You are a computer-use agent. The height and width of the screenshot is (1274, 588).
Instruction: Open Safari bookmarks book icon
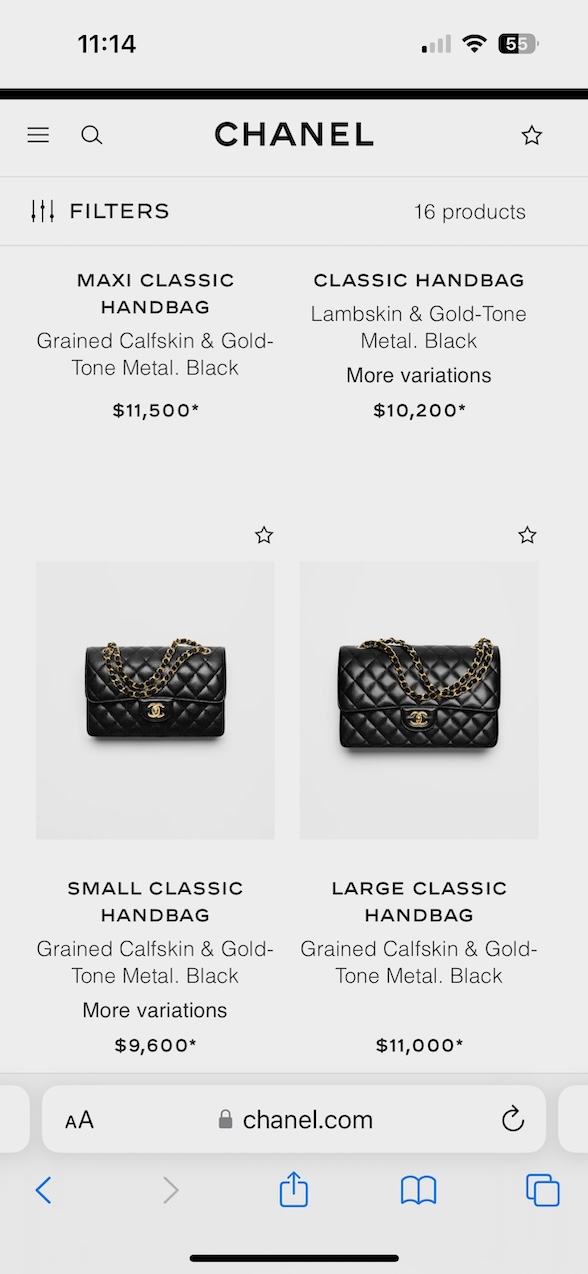[x=418, y=1190]
